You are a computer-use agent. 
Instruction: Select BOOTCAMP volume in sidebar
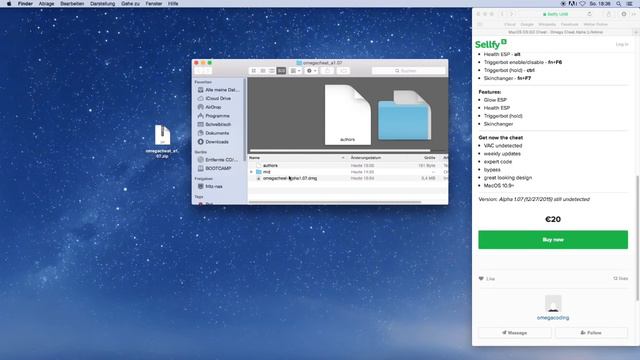(215, 169)
